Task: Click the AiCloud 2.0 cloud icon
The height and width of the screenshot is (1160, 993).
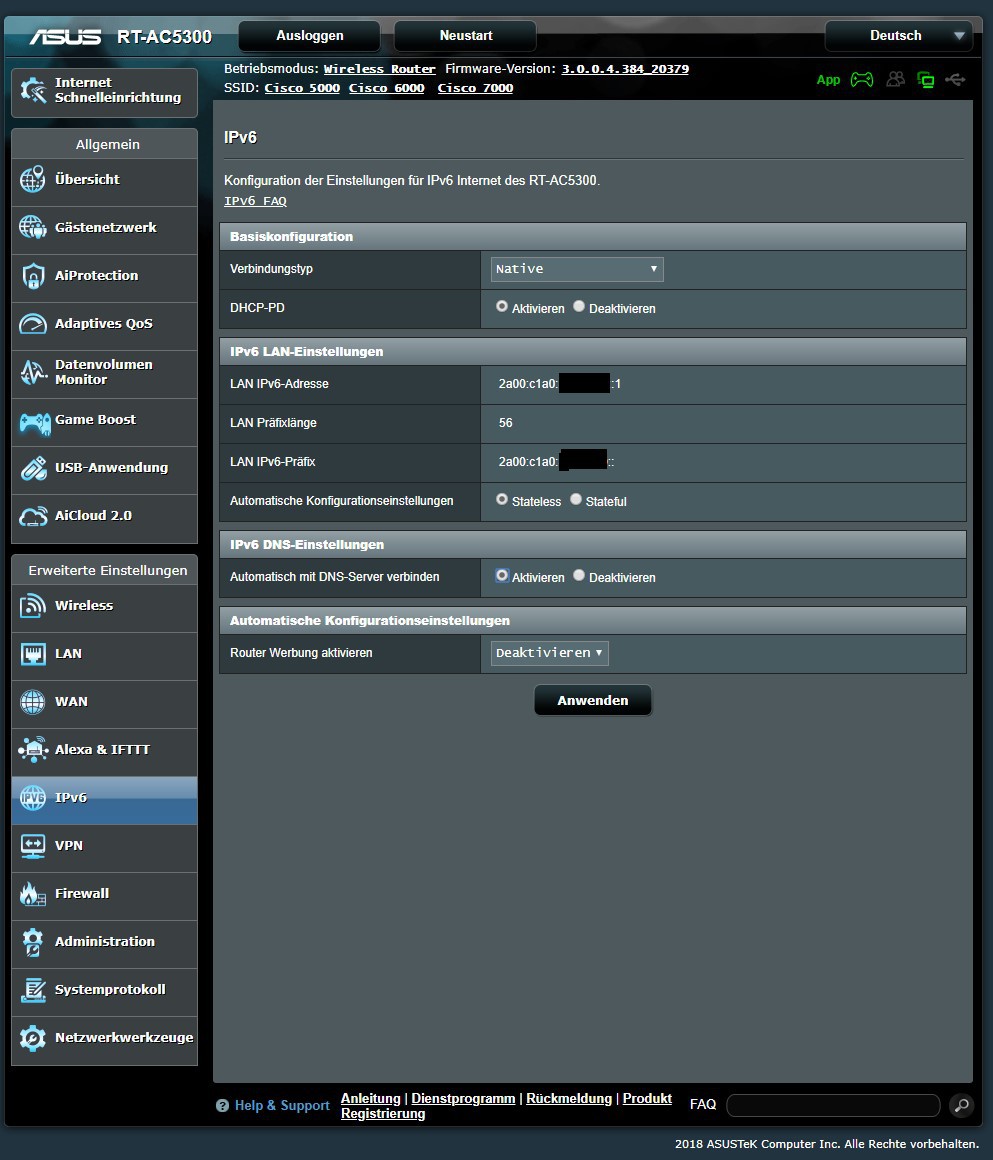Action: click(x=33, y=516)
